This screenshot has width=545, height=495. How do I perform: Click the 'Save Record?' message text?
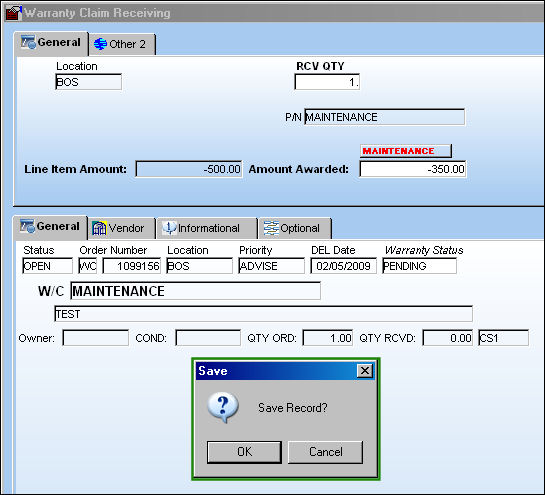(293, 408)
